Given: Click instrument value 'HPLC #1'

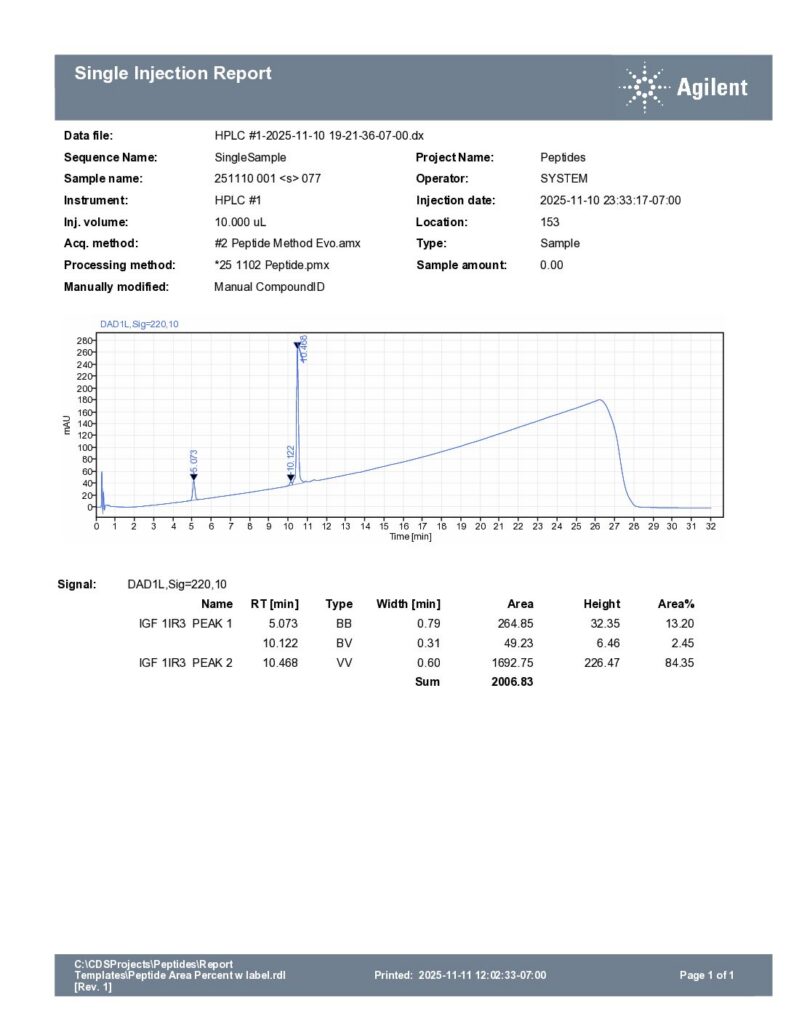Looking at the screenshot, I should pyautogui.click(x=237, y=200).
